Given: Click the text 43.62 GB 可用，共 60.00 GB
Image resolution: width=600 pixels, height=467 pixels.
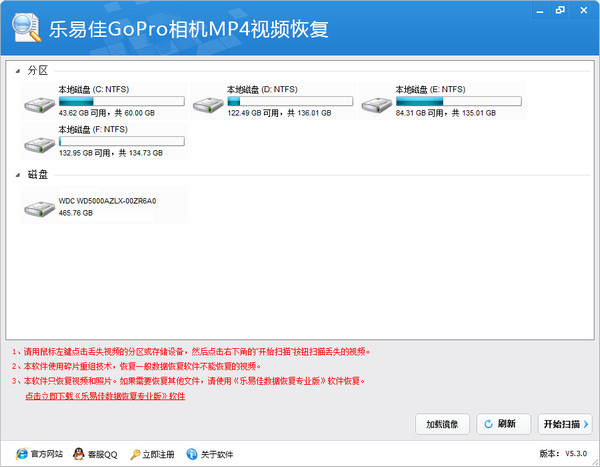Looking at the screenshot, I should coord(107,113).
